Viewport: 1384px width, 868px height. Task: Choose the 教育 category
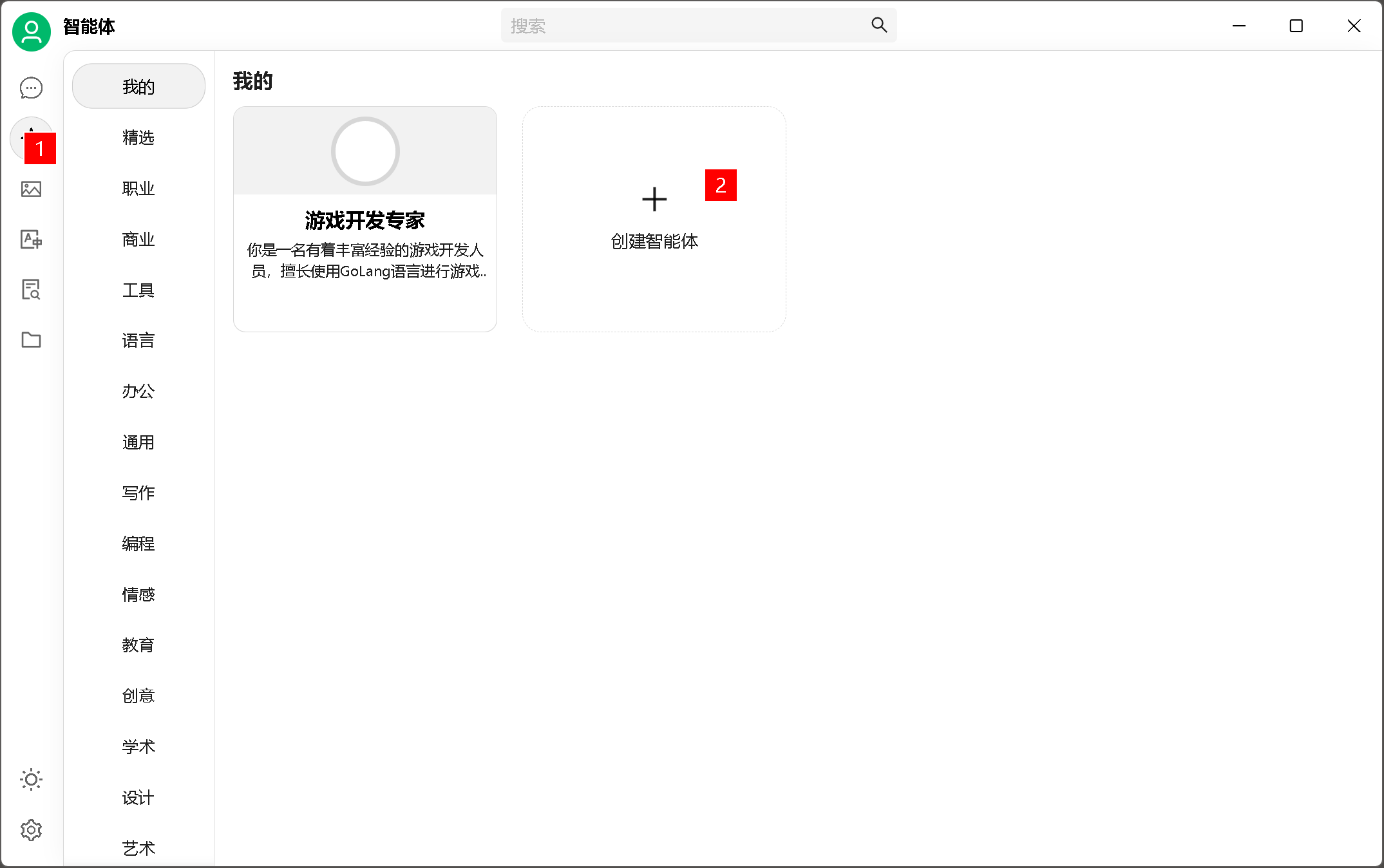[x=138, y=645]
